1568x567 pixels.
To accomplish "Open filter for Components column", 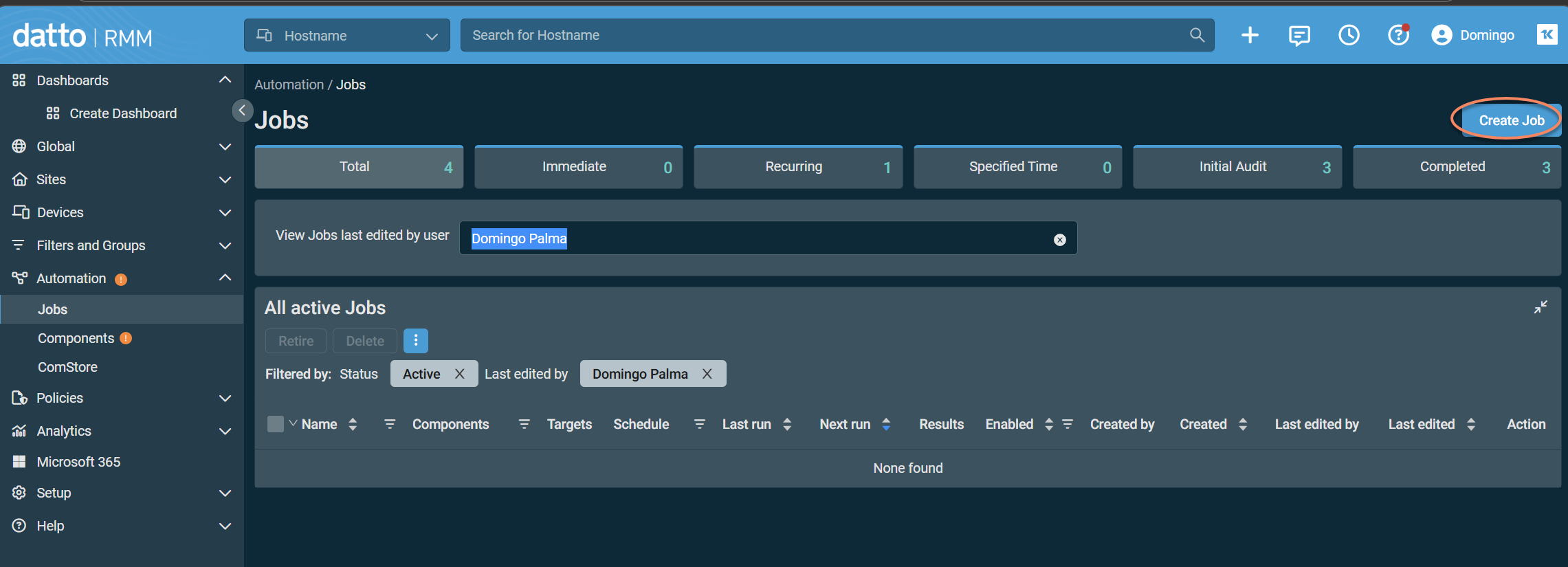I will click(x=390, y=424).
